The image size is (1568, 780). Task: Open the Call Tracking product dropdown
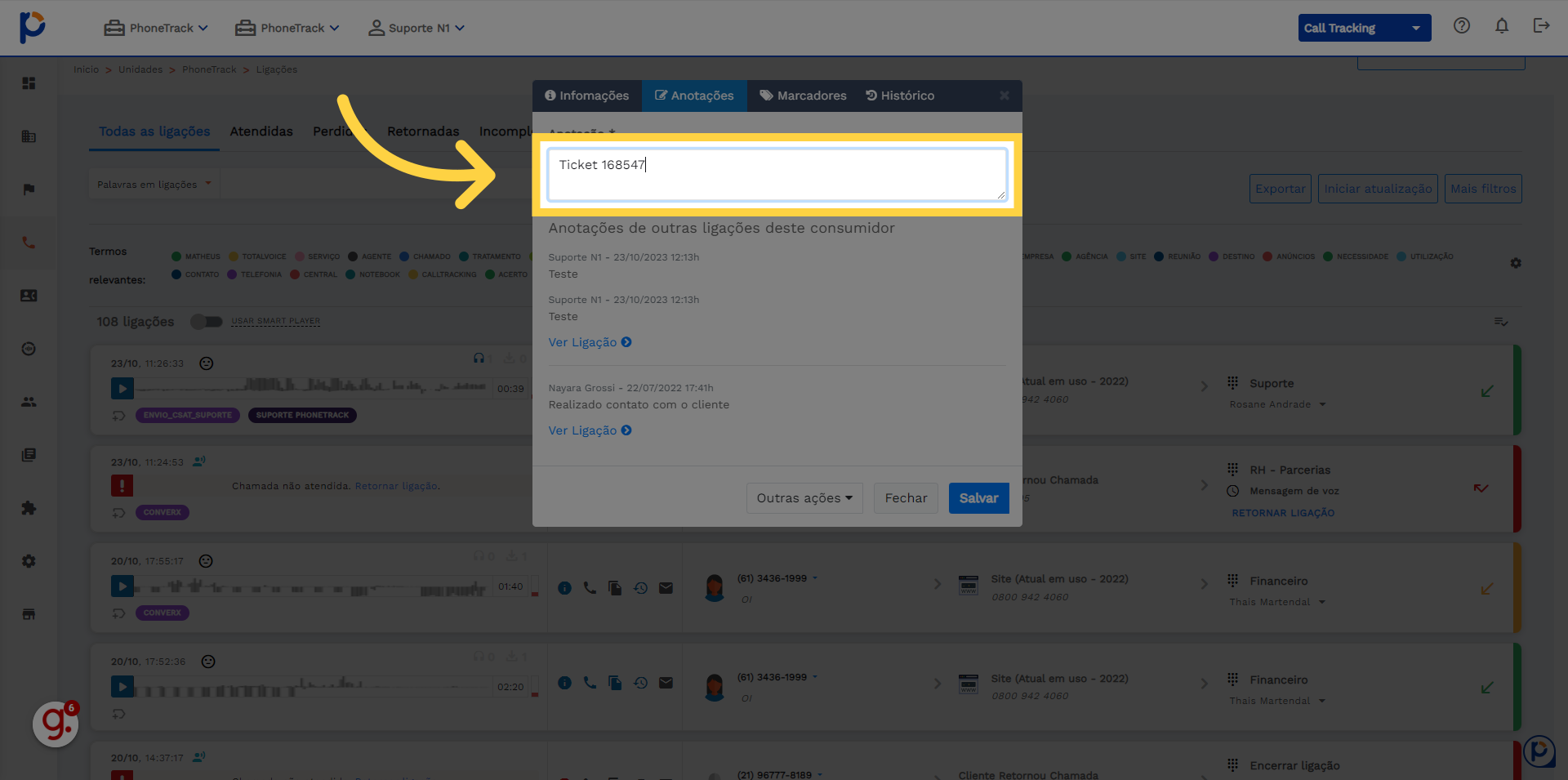(x=1365, y=28)
